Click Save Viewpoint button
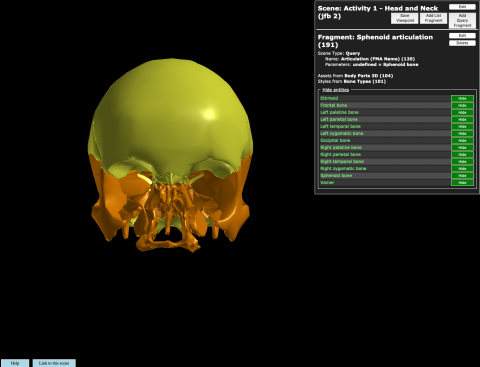This screenshot has height=367, width=480. [405, 18]
